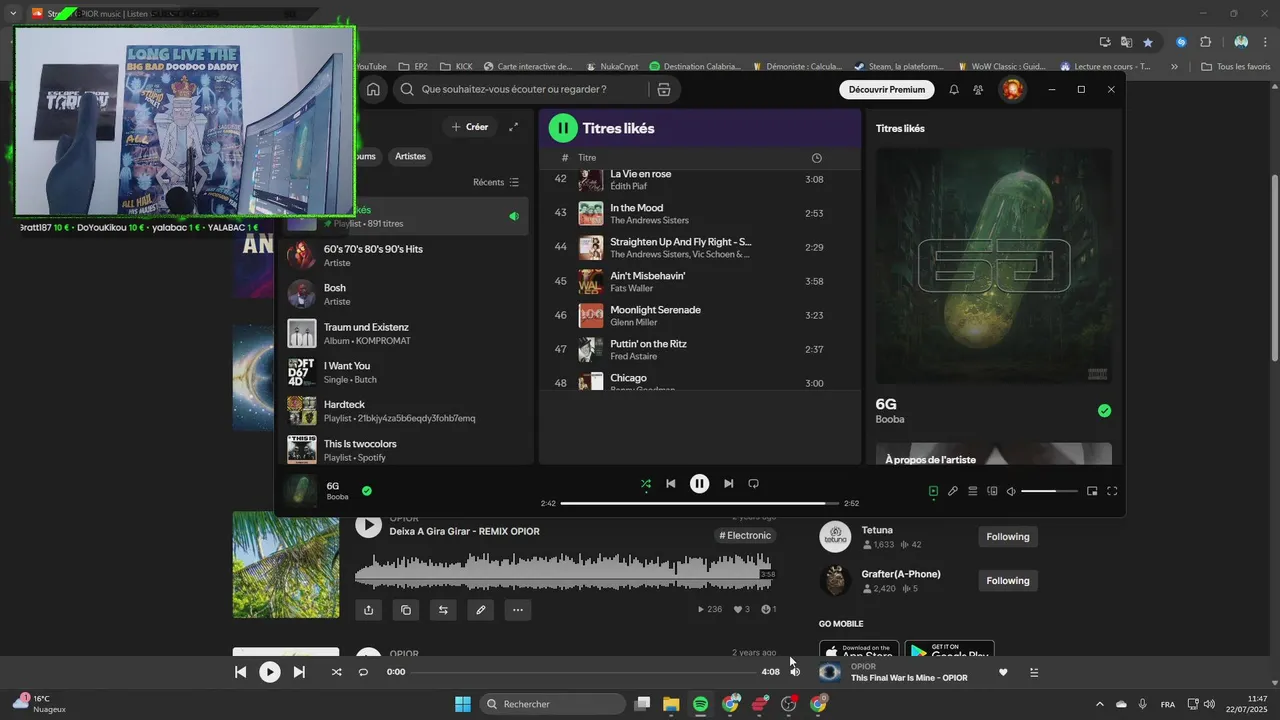The height and width of the screenshot is (720, 1280).
Task: Open more options for Deixa A Gira Girar
Action: coord(518,609)
